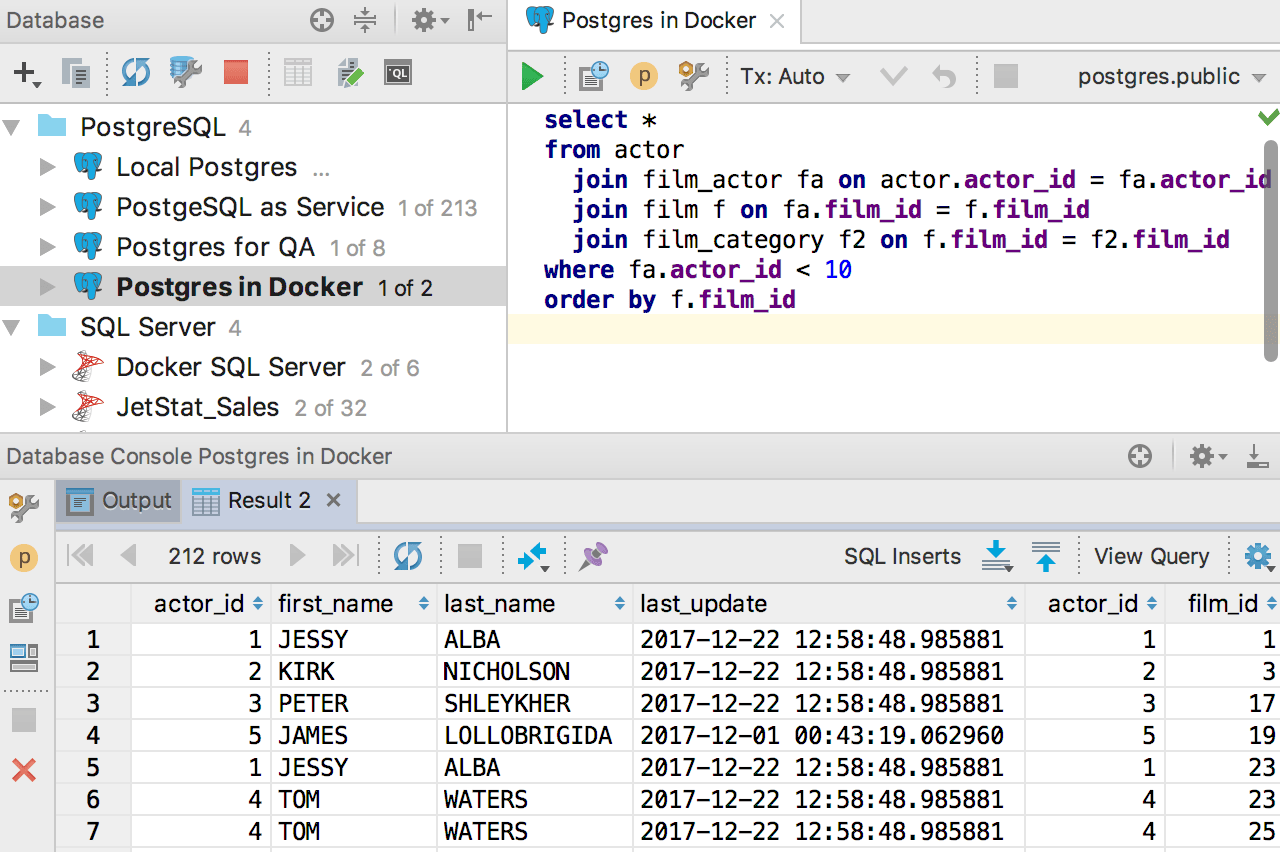Switch to the Output tab
Viewport: 1280px width, 852px height.
pos(120,500)
